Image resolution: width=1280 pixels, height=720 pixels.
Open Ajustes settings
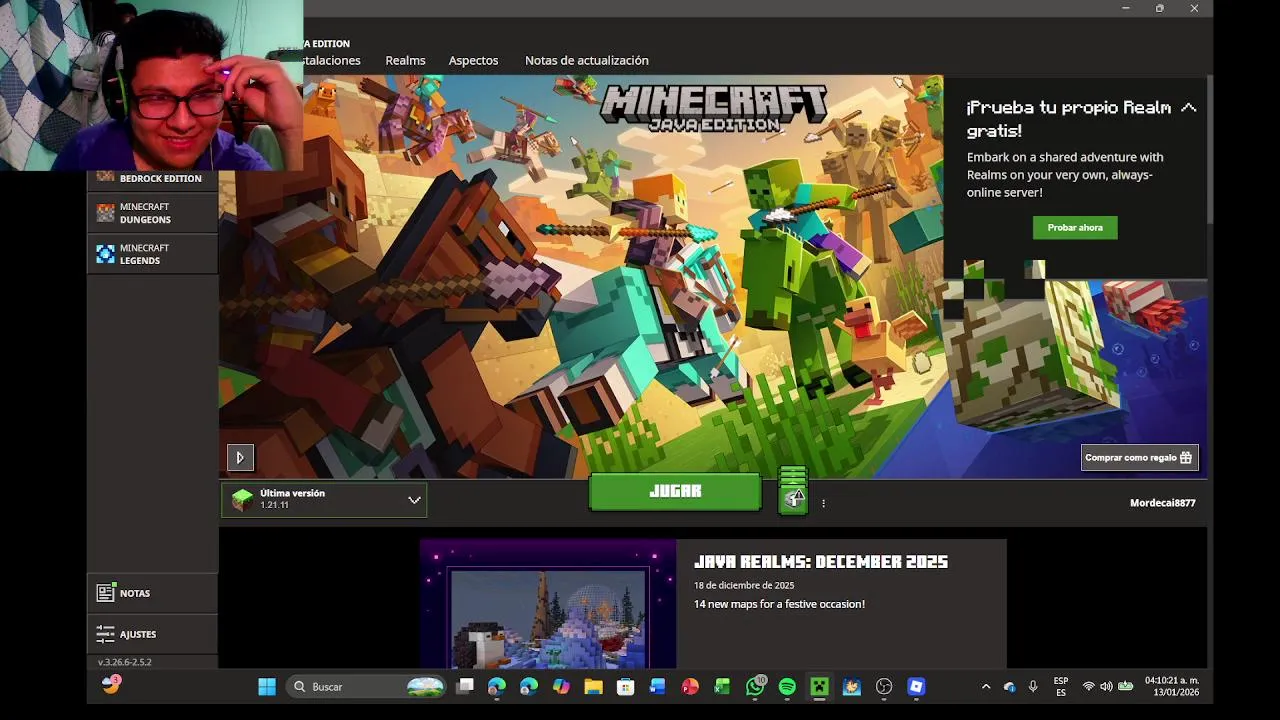(152, 634)
